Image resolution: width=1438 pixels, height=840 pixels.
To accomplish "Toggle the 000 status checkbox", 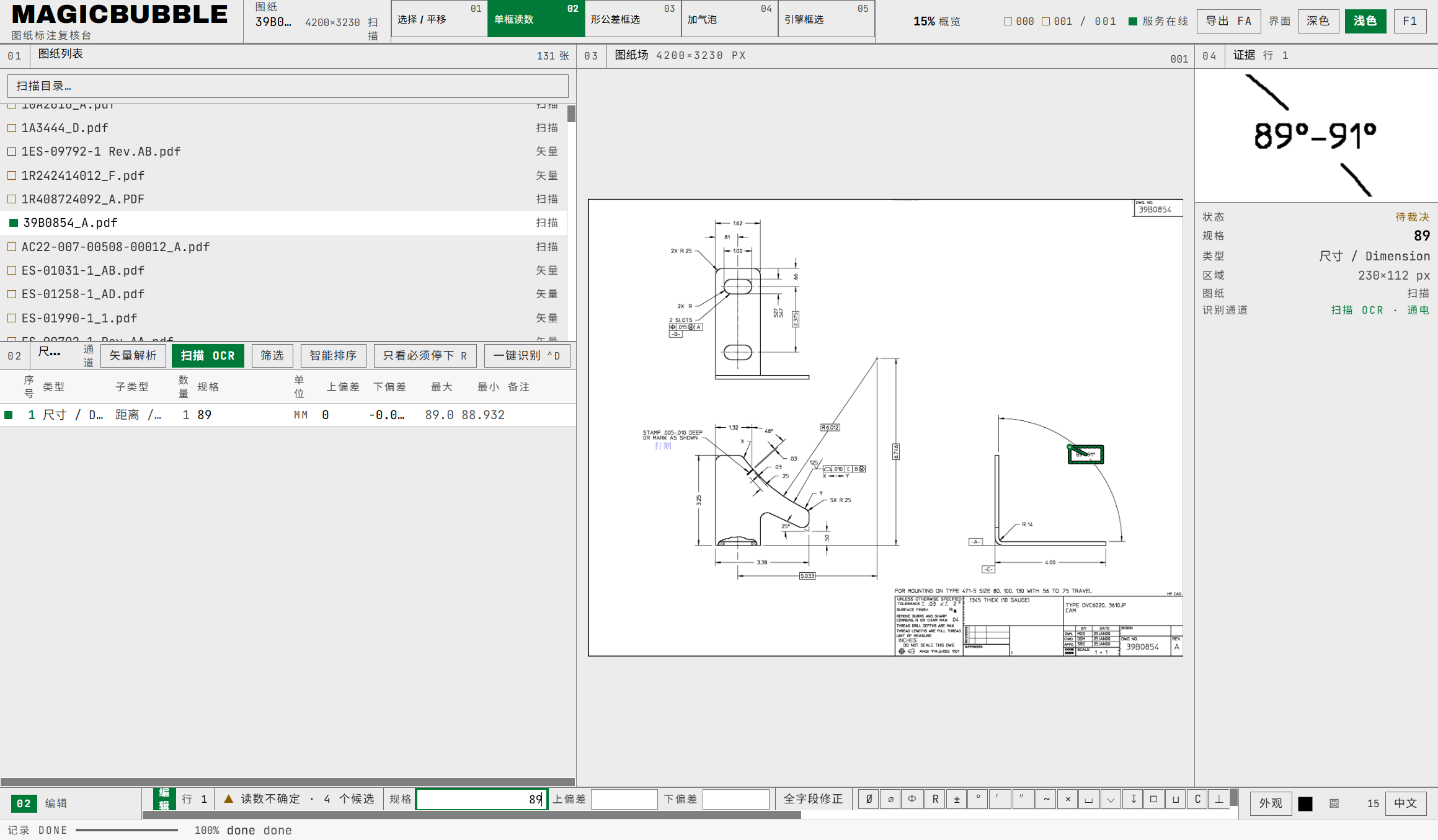I will (x=1008, y=21).
